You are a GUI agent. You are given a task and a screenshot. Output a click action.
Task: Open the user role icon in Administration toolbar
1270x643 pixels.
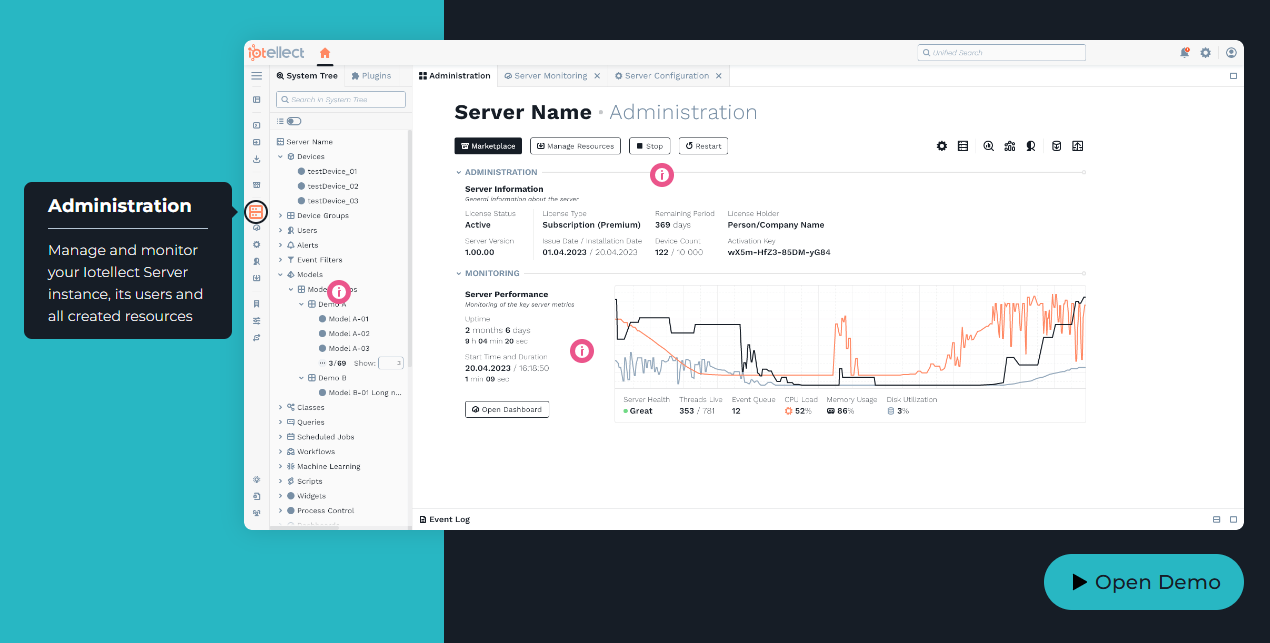(x=1031, y=146)
